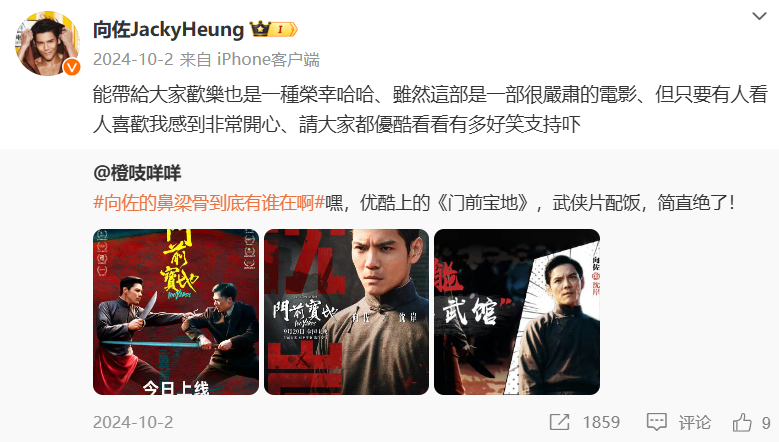Screen dimensions: 779x442
Task: Open the post options chevron menu
Action: click(759, 16)
